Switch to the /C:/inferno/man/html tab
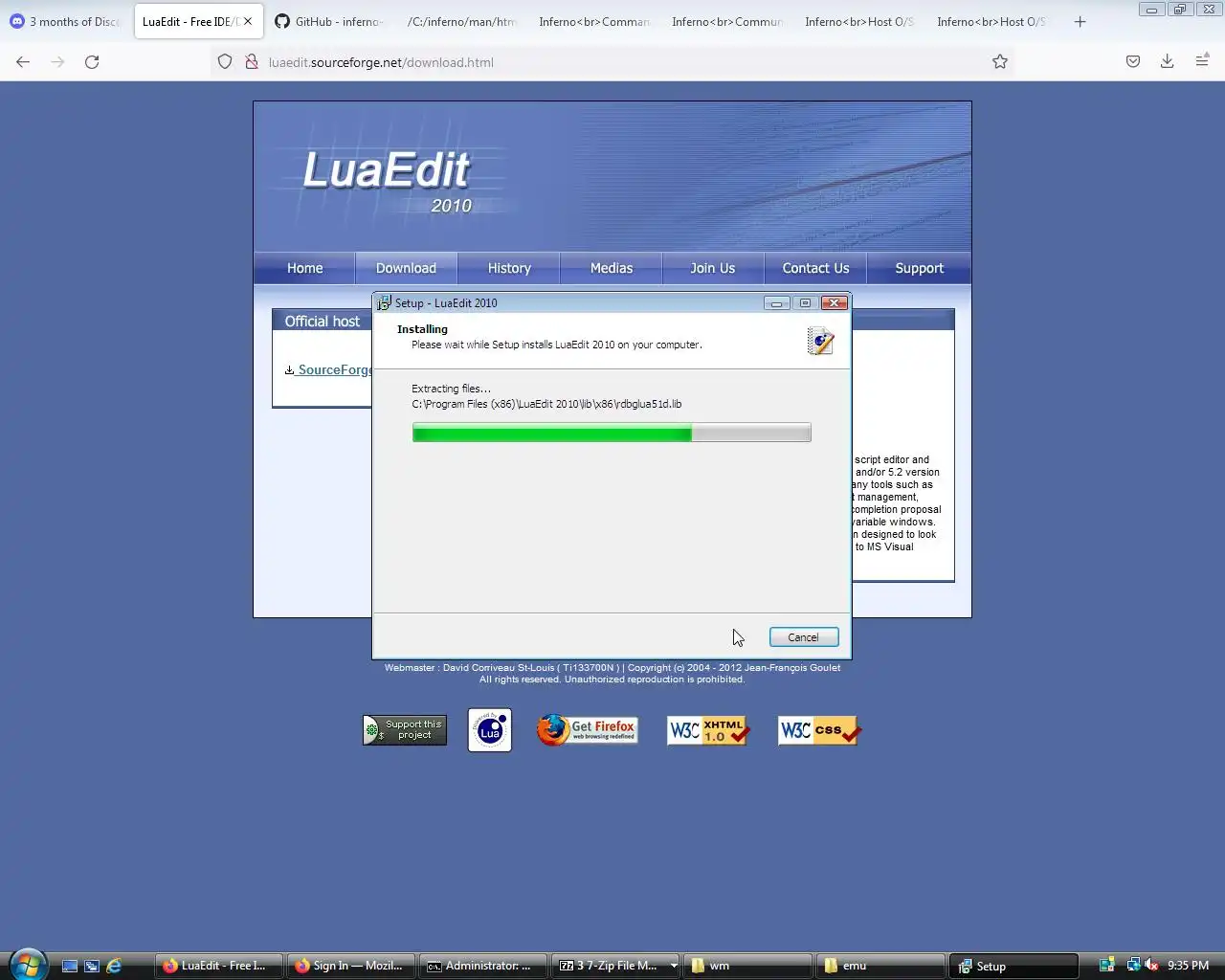 (x=461, y=21)
